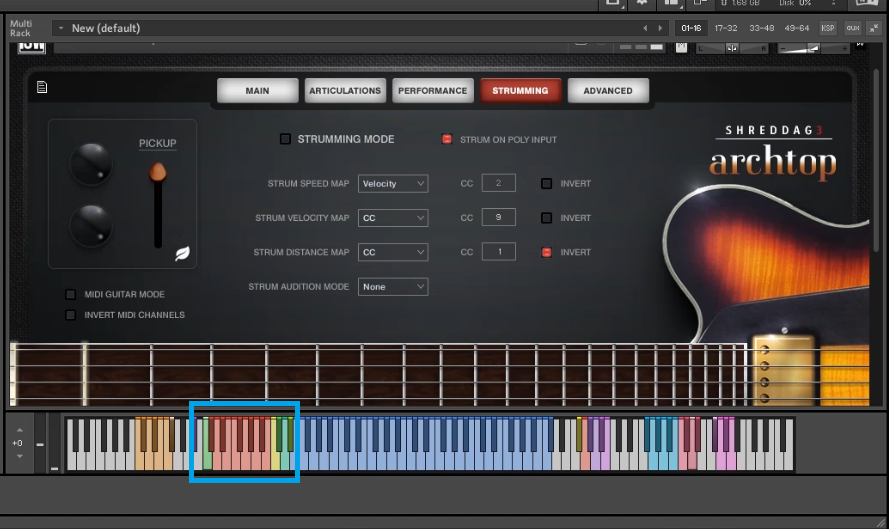Enable the Strumming Mode checkbox

pos(285,139)
